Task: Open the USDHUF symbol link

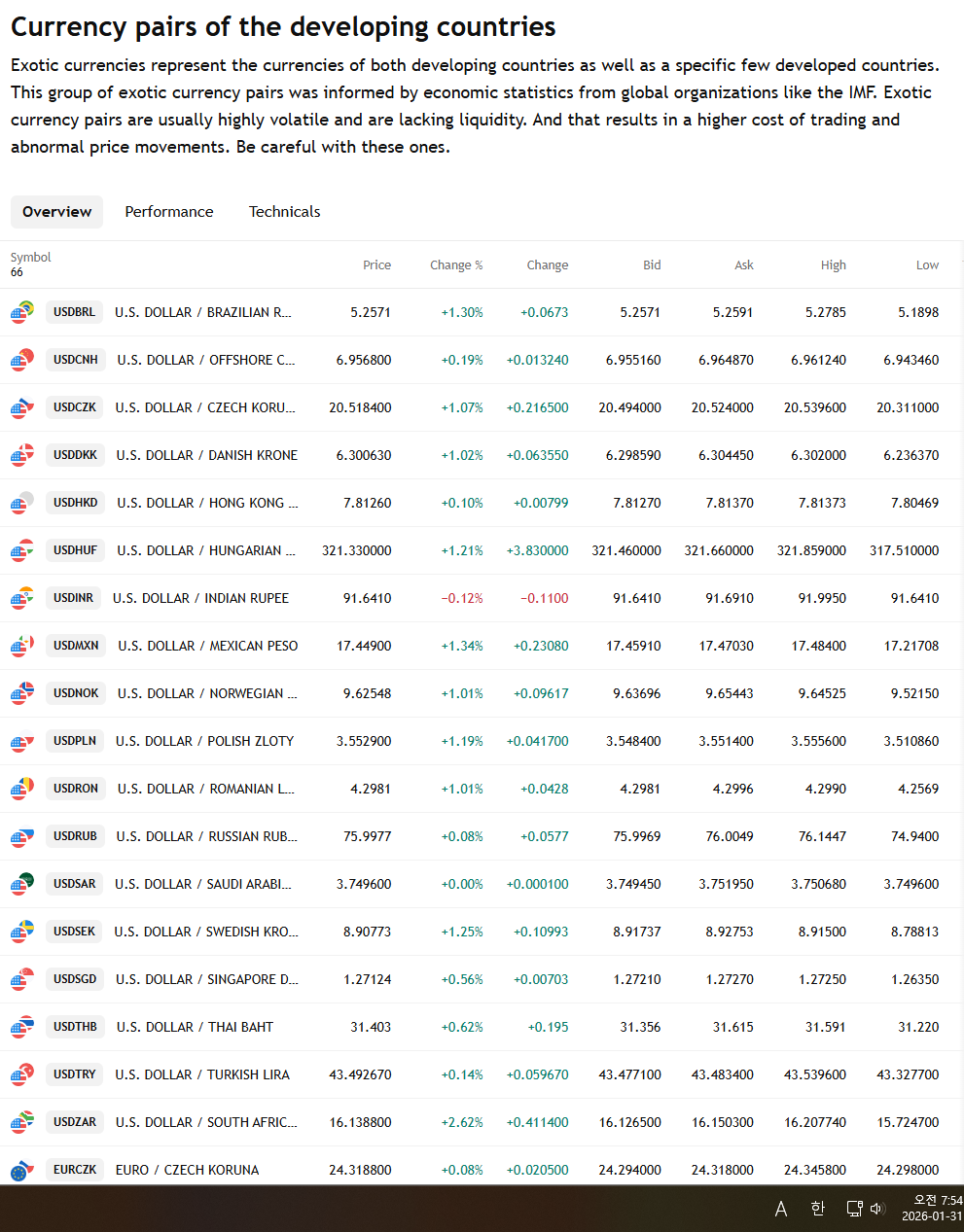Action: point(76,550)
